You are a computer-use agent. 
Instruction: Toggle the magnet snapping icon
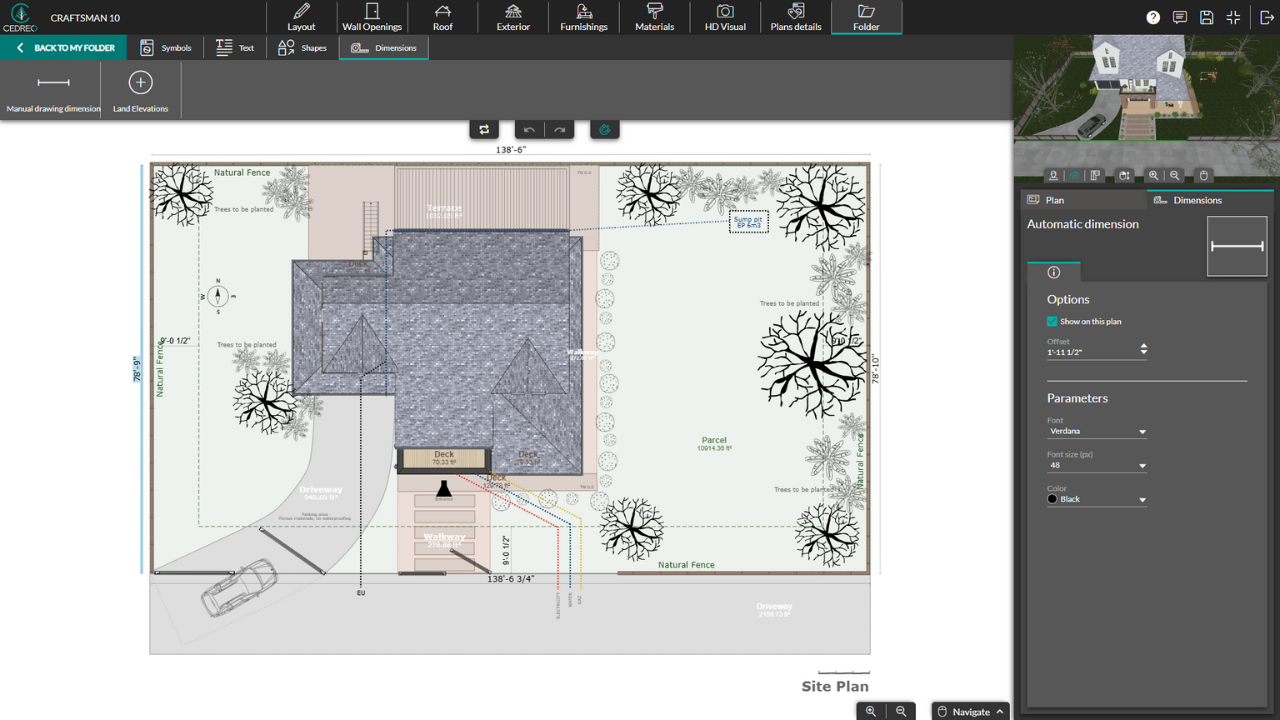(604, 129)
